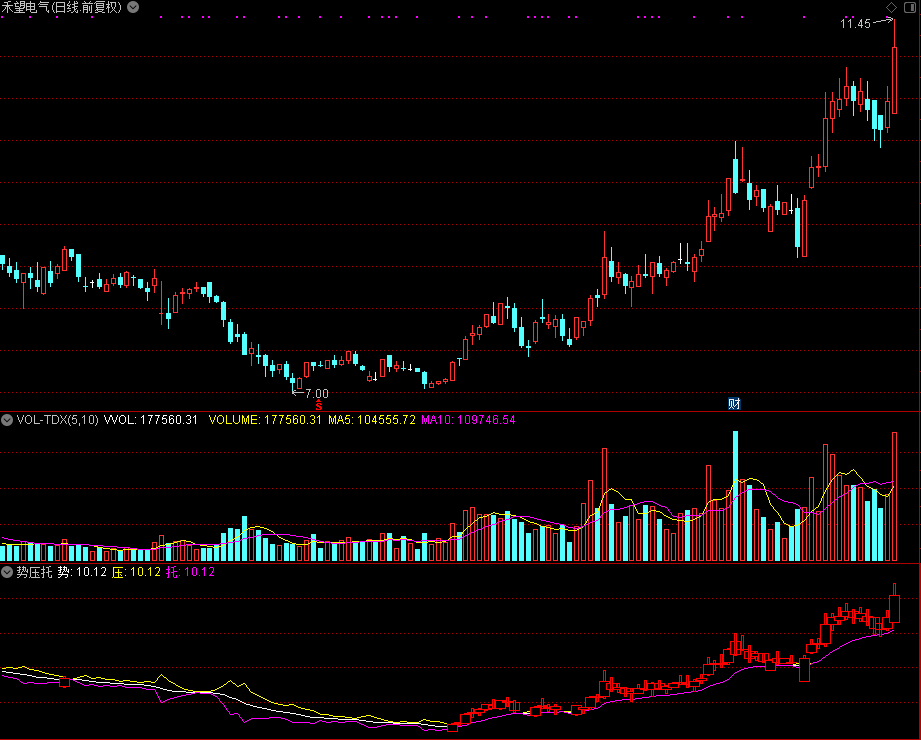Open dropdown next to 禾望电气 chart title
The height and width of the screenshot is (740, 921).
133,8
